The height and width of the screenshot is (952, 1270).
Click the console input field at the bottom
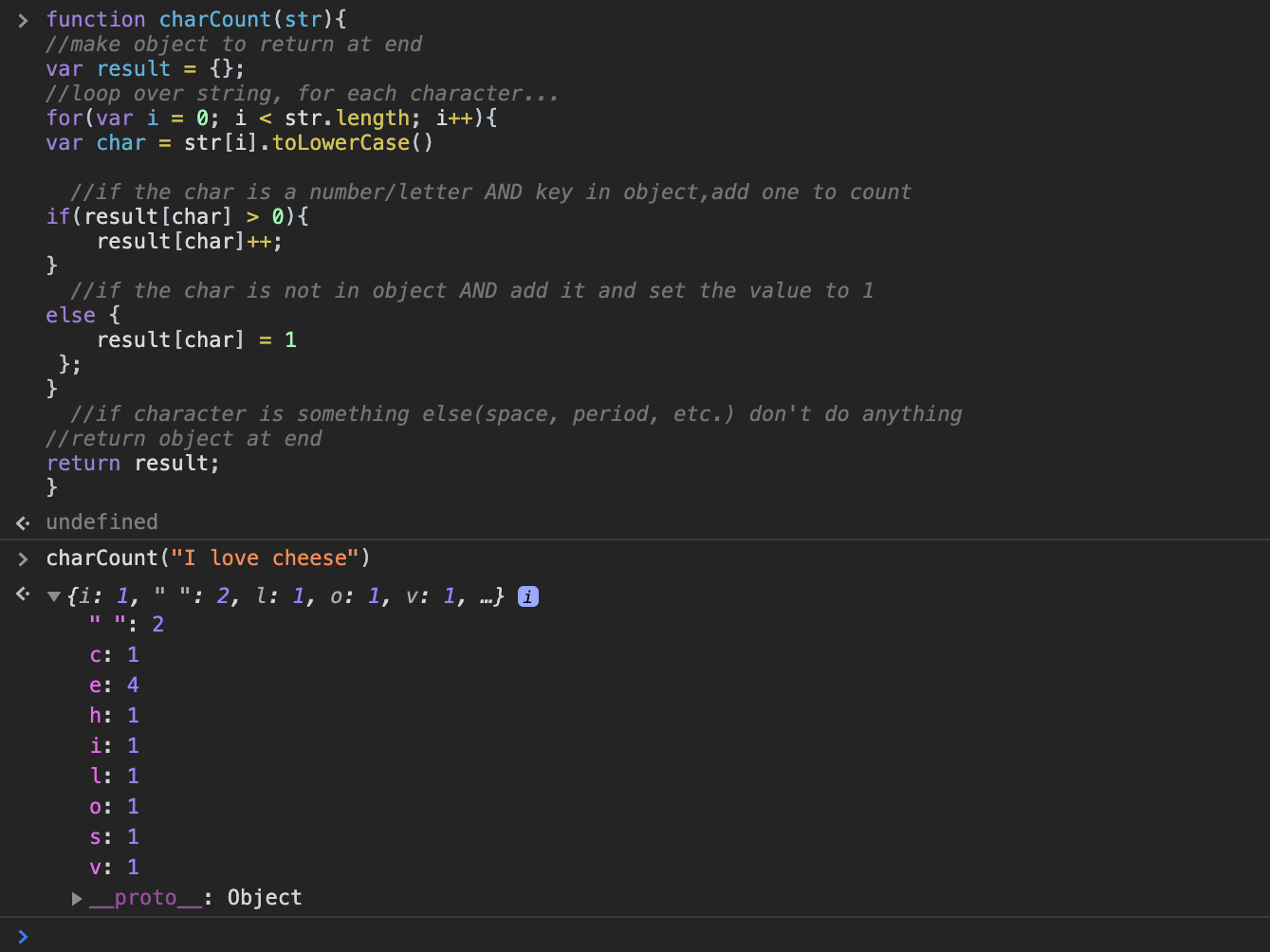click(285, 935)
